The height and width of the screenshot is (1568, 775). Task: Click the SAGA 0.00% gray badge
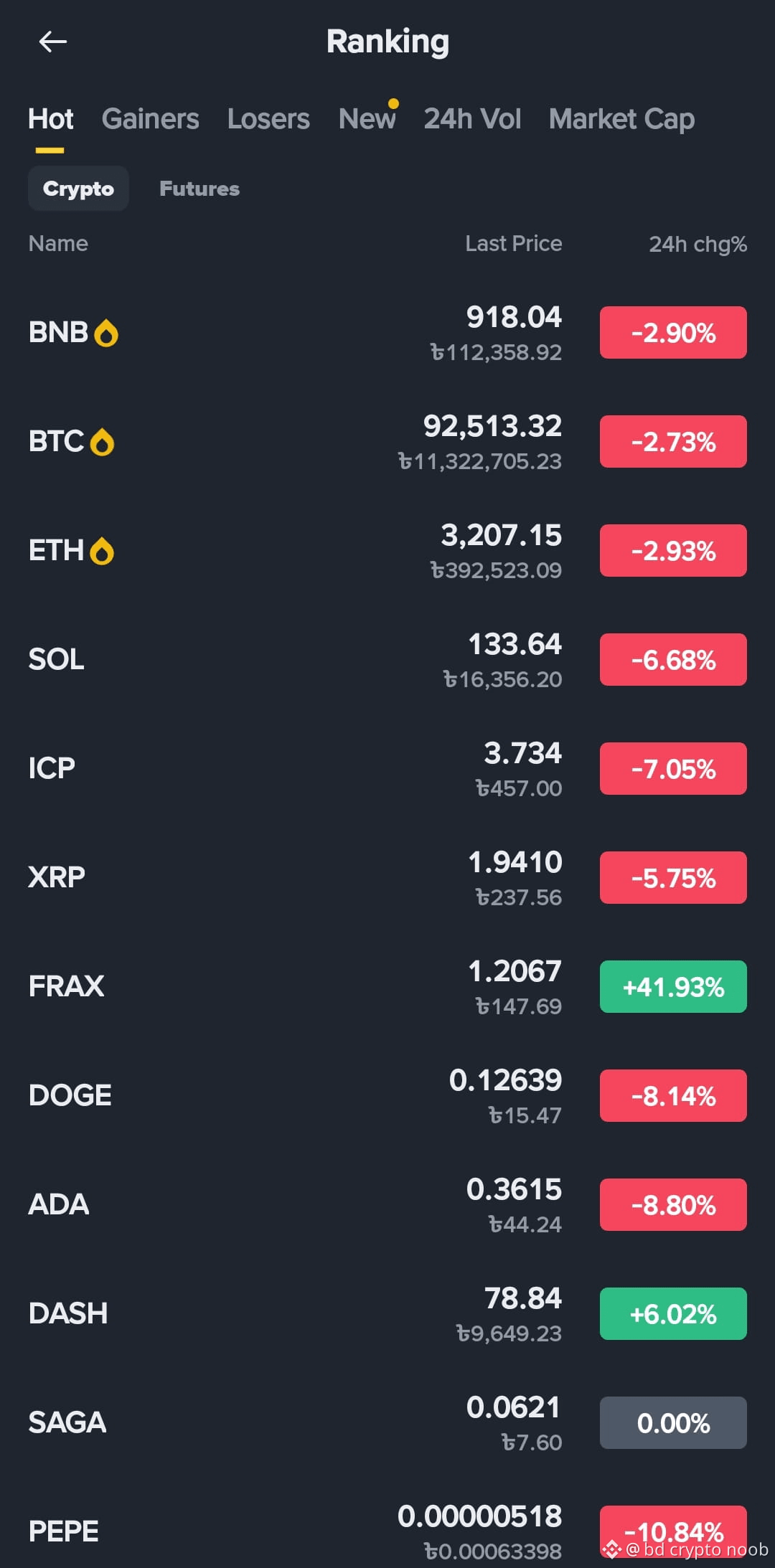(673, 1423)
